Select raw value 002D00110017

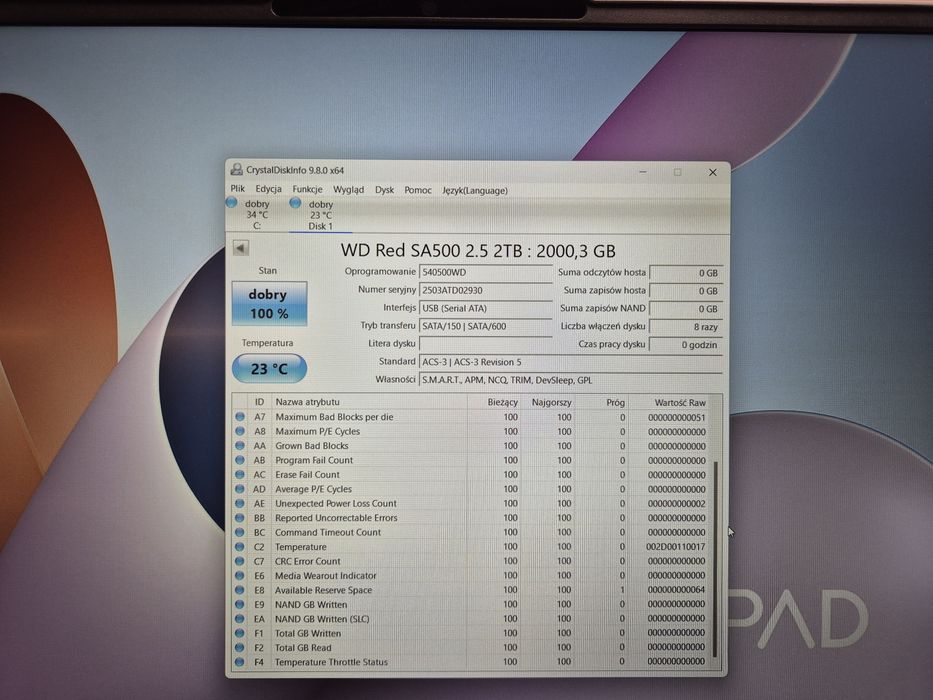675,546
